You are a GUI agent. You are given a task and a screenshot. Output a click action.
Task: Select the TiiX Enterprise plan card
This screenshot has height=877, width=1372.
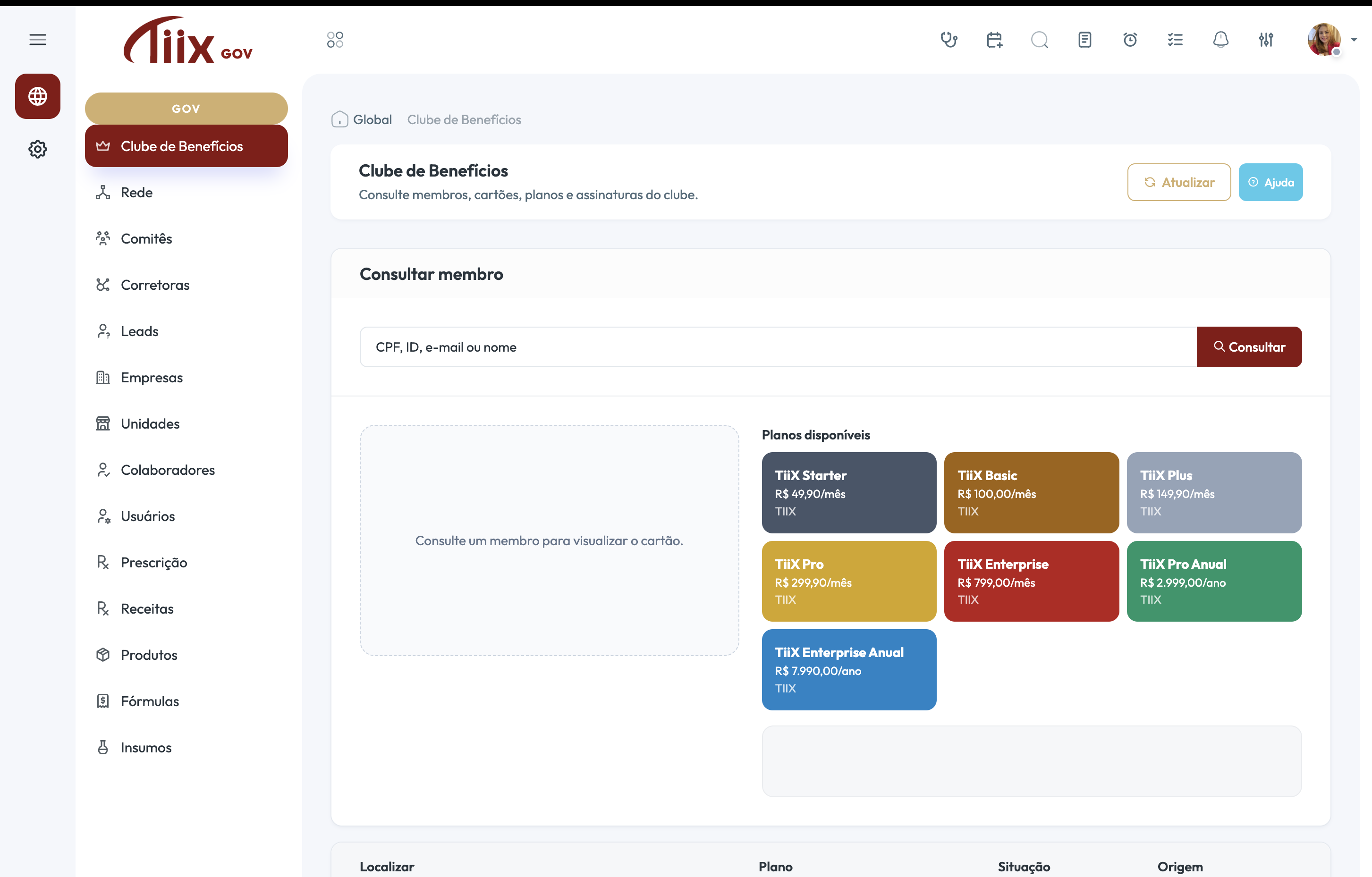(x=1031, y=581)
